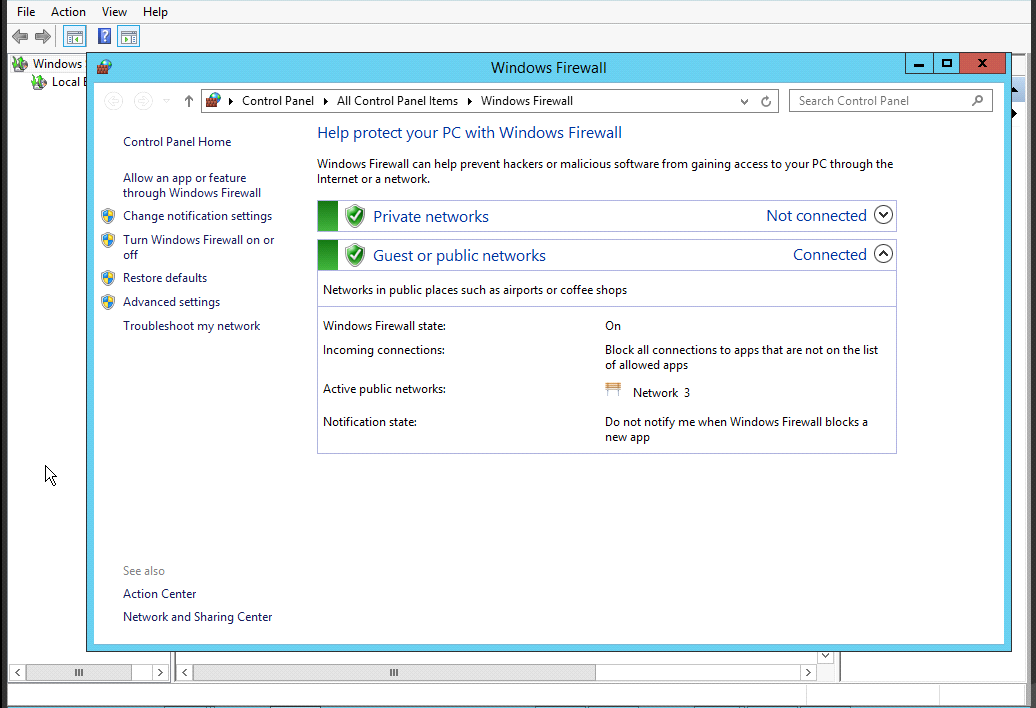This screenshot has width=1036, height=708.
Task: Collapse the Guest or public networks section
Action: 883,254
